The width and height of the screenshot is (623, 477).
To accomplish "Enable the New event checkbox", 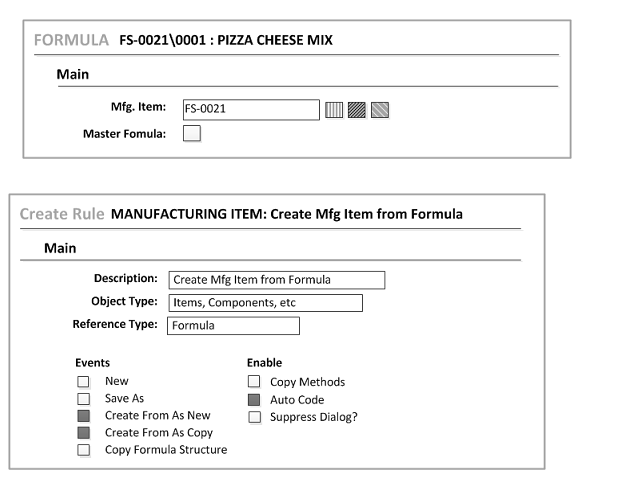I will 84,382.
